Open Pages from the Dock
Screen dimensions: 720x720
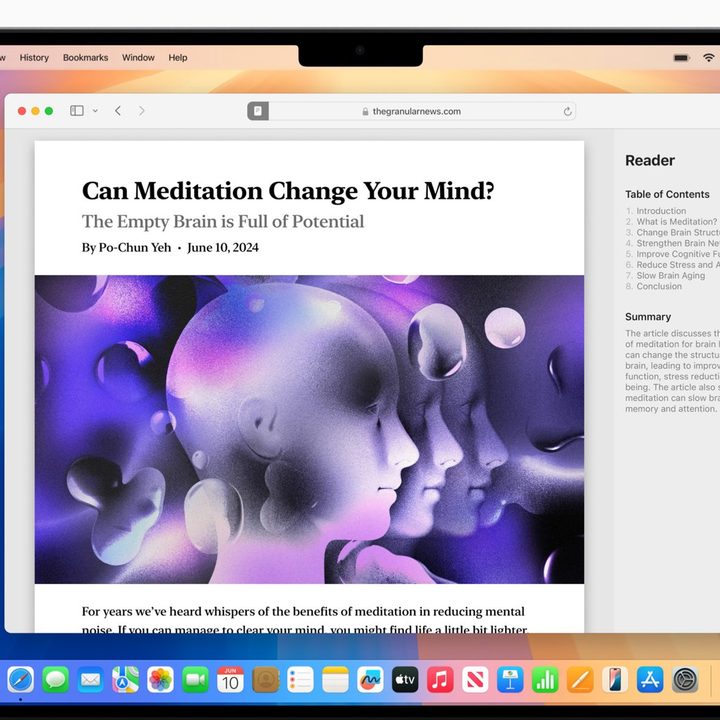coord(580,680)
